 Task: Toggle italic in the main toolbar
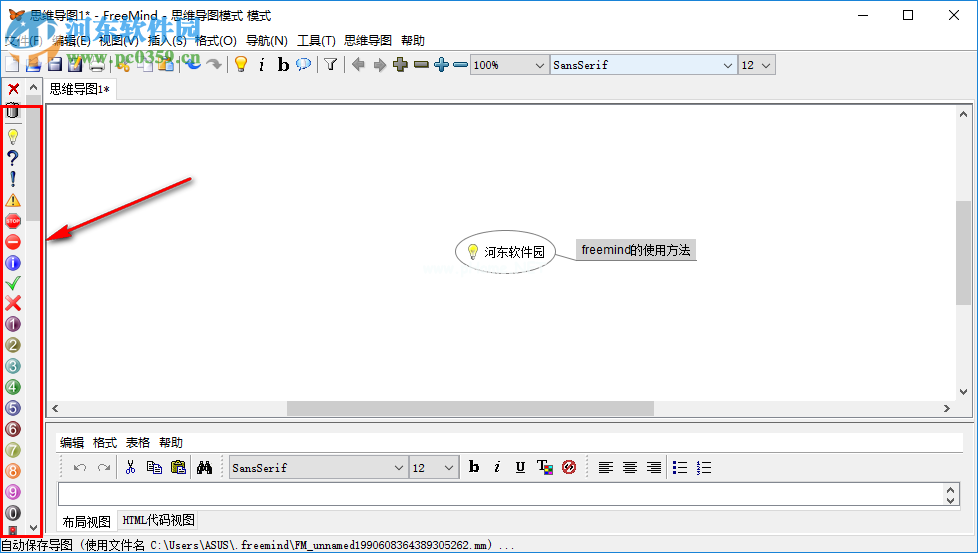262,64
